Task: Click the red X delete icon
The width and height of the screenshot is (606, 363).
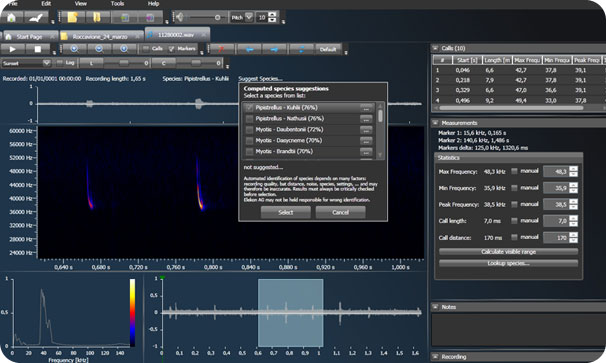Action: (221, 49)
